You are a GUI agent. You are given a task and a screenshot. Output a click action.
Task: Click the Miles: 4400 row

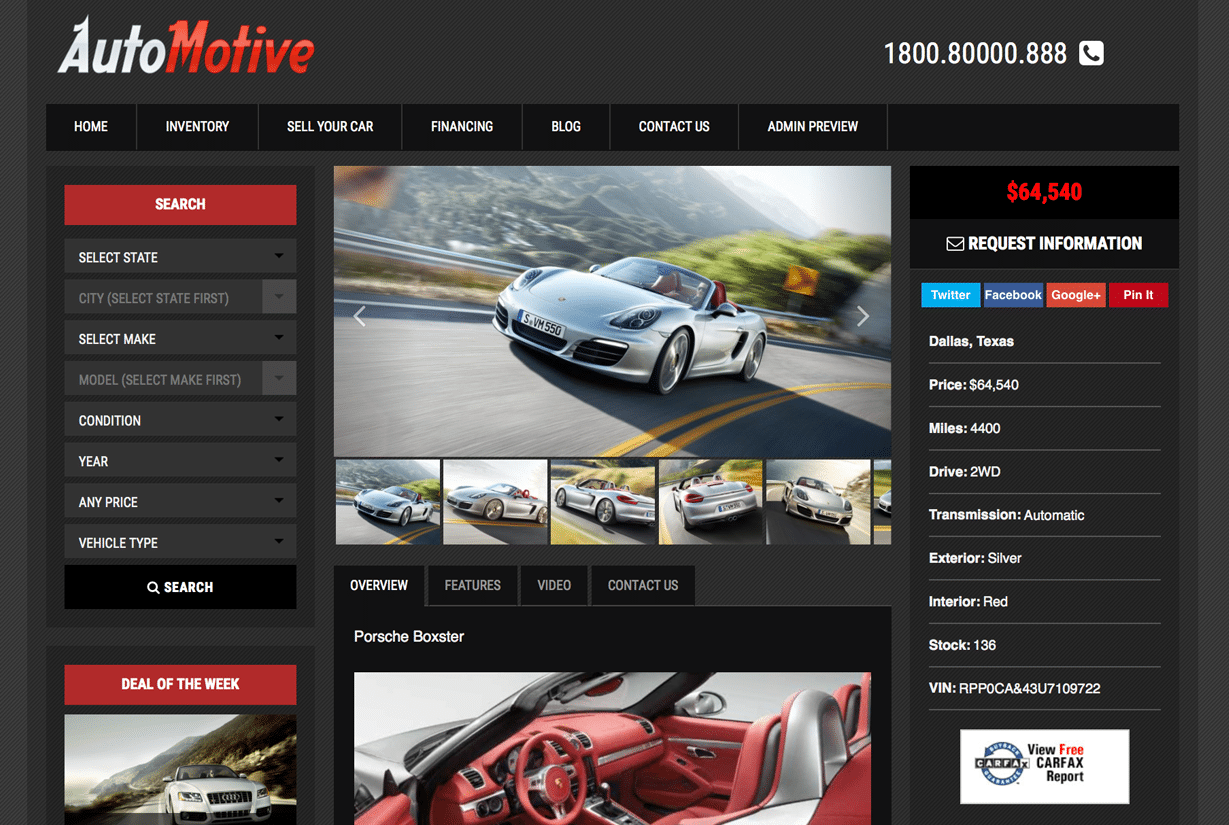pyautogui.click(x=1045, y=428)
